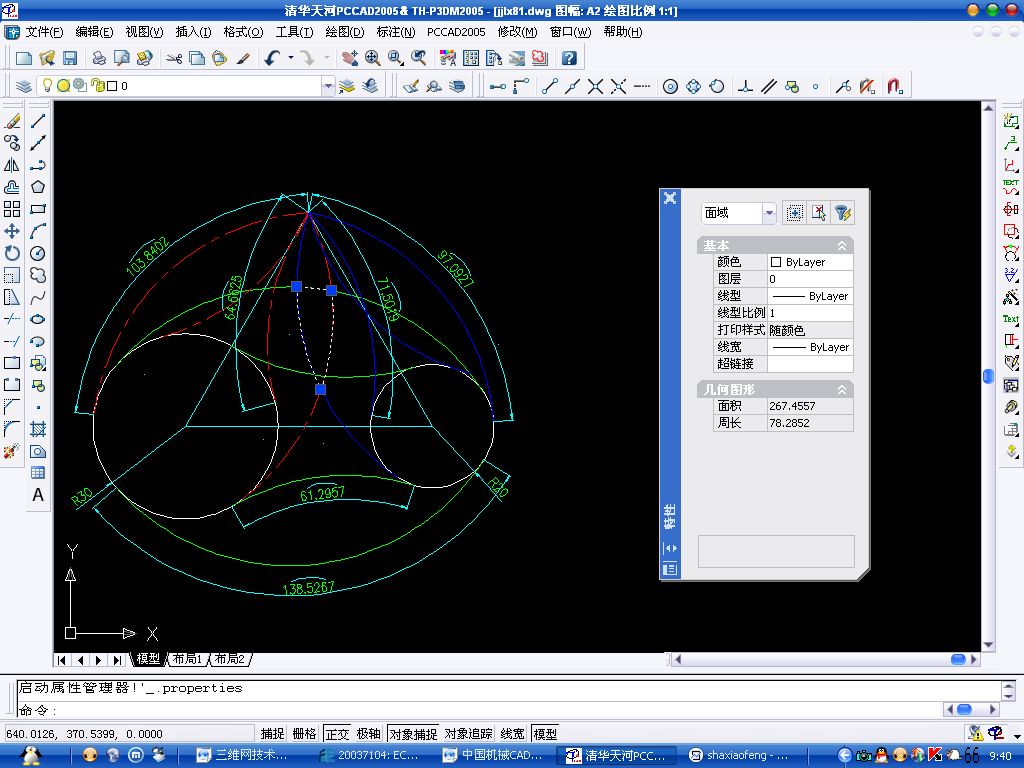The height and width of the screenshot is (768, 1024).
Task: Open the 面域 object type dropdown
Action: tap(769, 213)
